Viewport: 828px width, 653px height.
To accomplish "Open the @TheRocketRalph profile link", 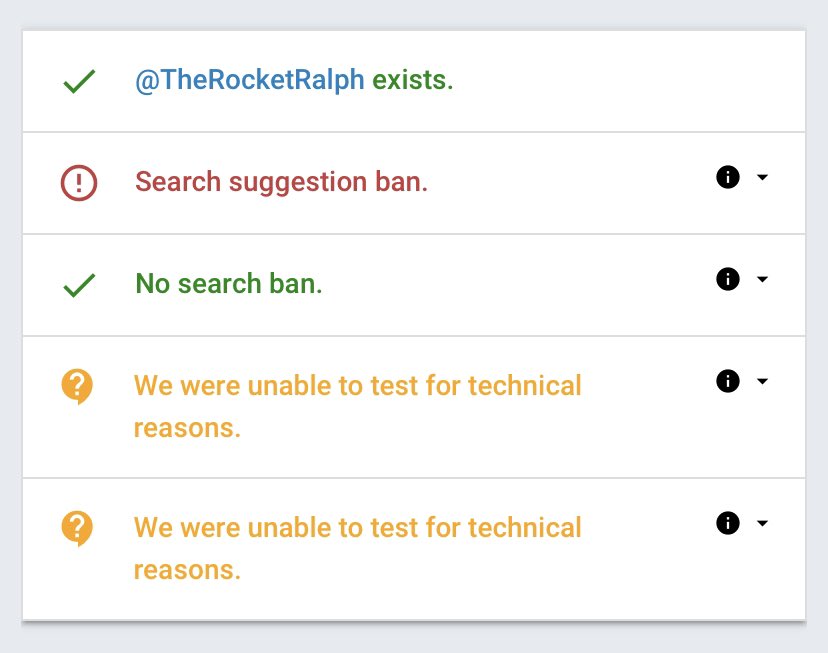I will [x=250, y=81].
